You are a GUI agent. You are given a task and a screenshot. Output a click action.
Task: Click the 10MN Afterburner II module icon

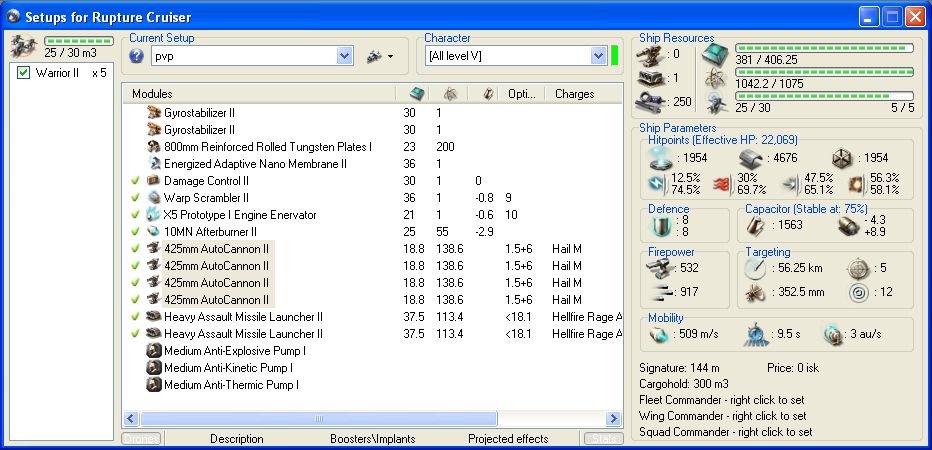(x=154, y=232)
